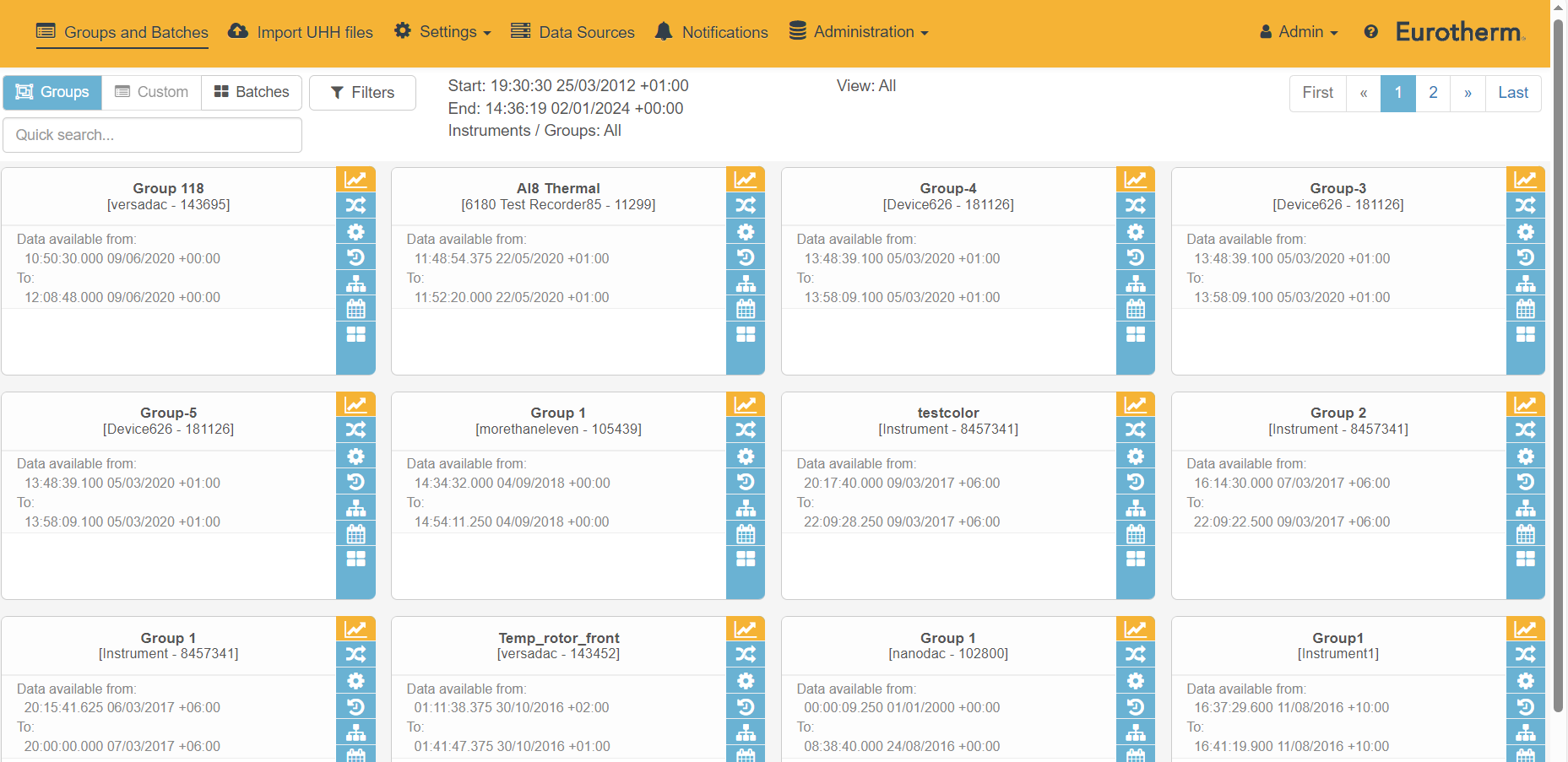Open Groups and Batches menu
This screenshot has height=762, width=1568.
coord(122,32)
